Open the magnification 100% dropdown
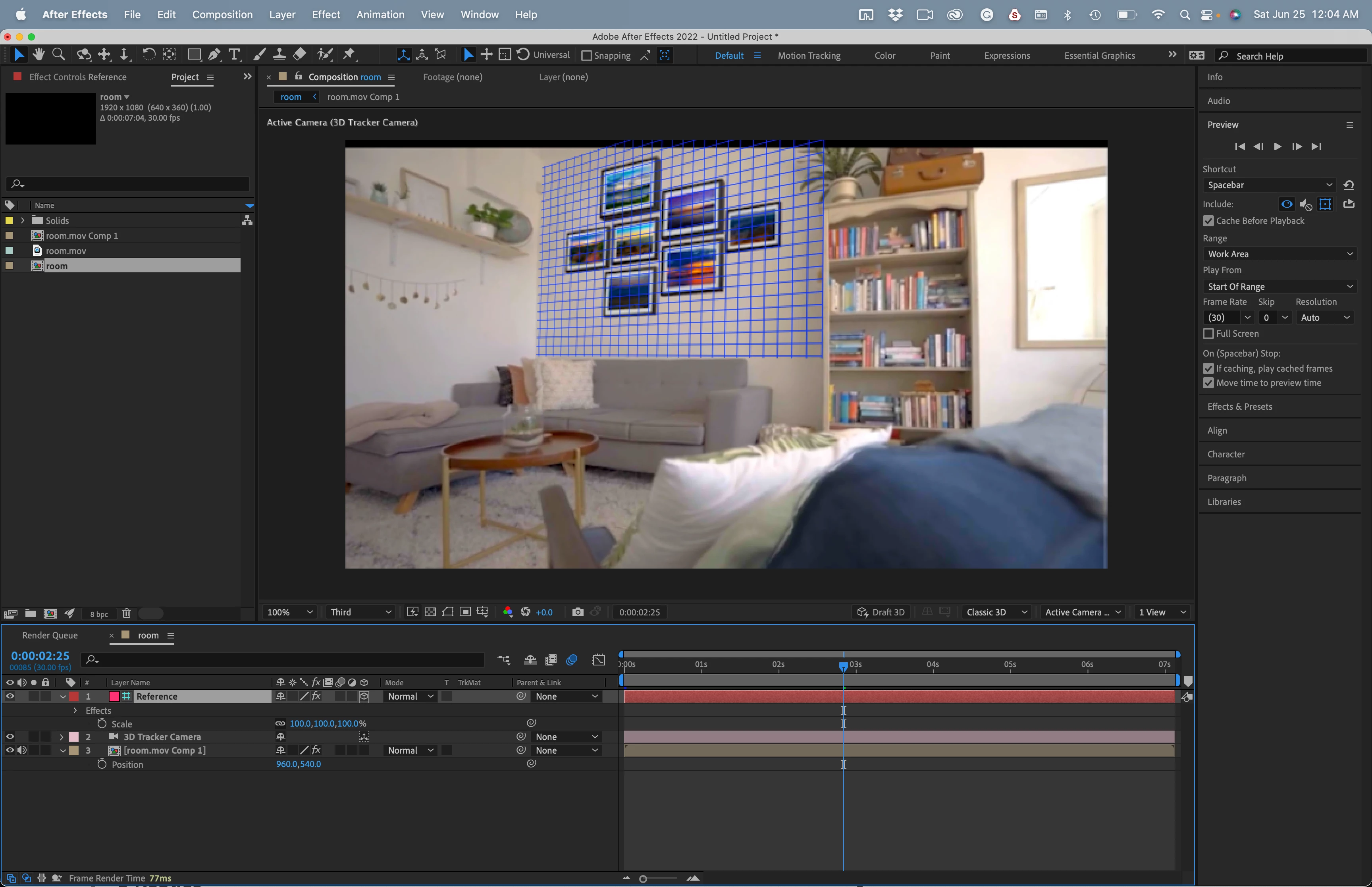 click(289, 612)
